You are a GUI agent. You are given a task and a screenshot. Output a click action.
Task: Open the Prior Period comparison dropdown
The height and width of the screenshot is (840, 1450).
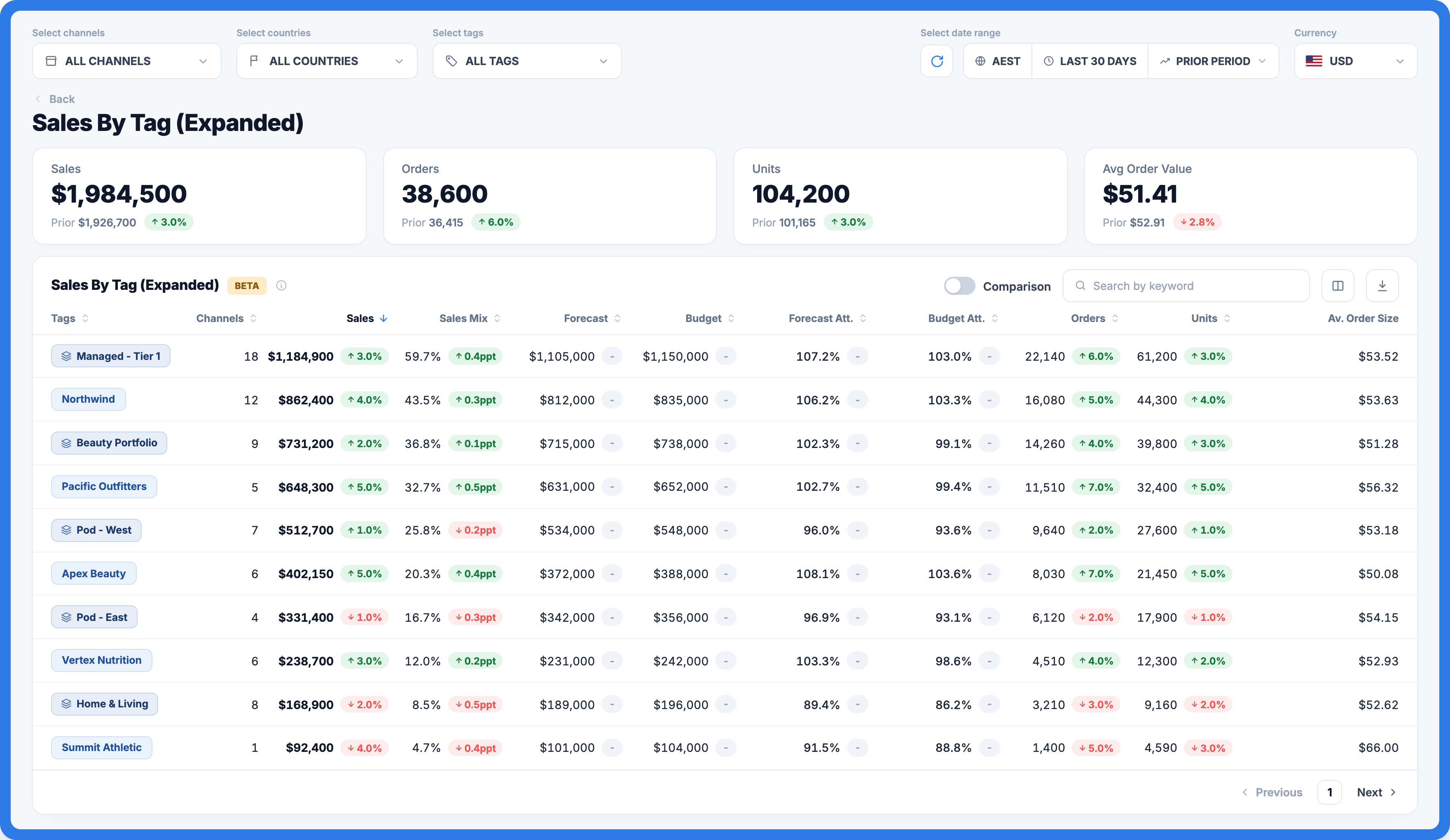coord(1213,61)
